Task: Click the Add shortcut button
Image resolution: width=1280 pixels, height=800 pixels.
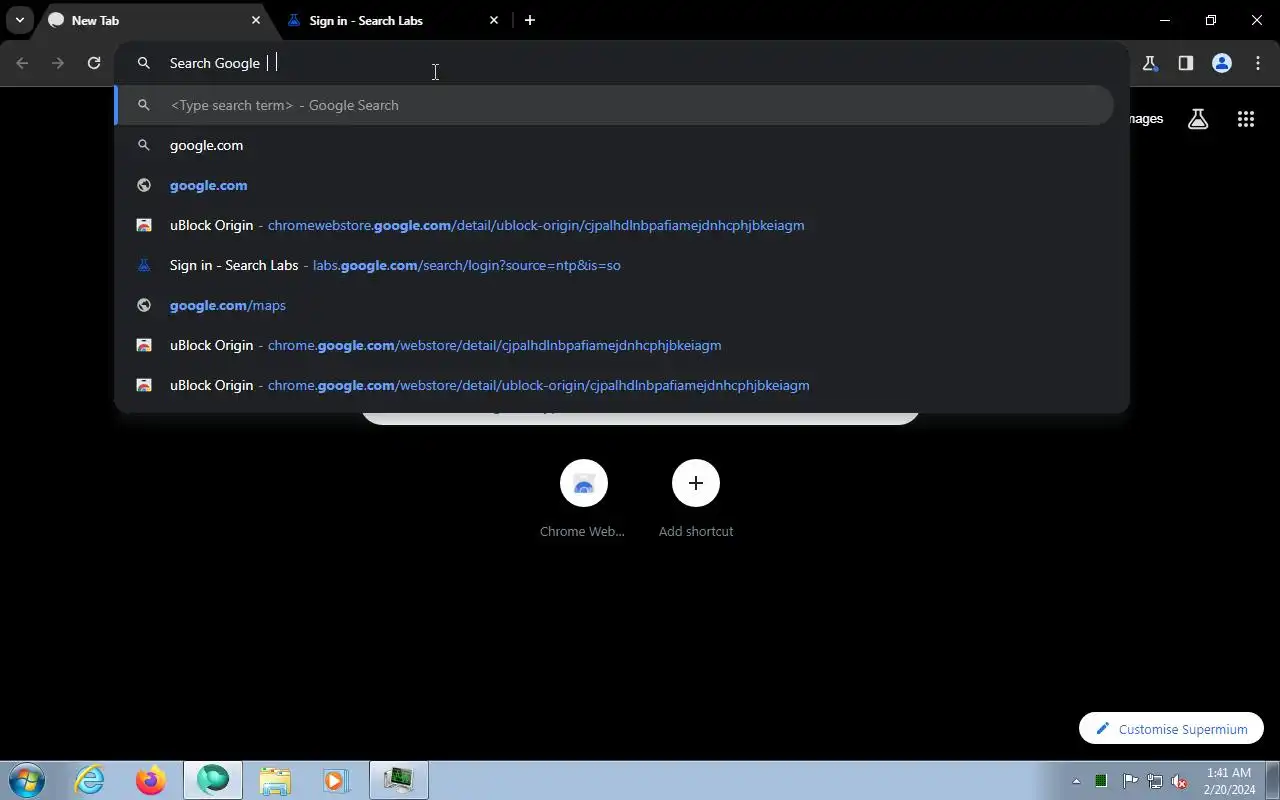Action: coord(696,499)
